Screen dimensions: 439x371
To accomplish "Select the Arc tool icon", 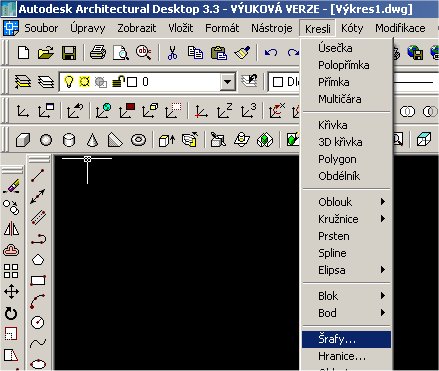I will pyautogui.click(x=37, y=301).
